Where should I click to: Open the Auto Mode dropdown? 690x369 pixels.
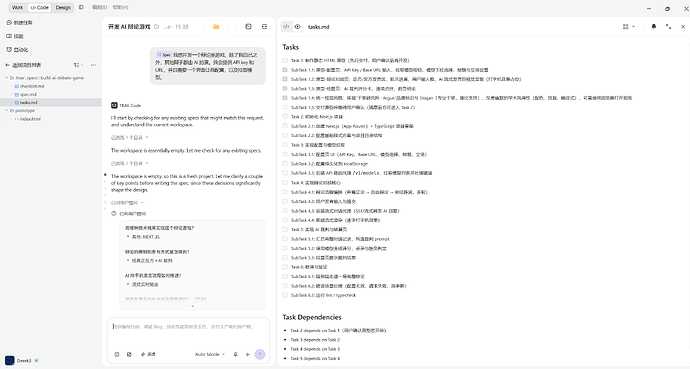point(210,354)
